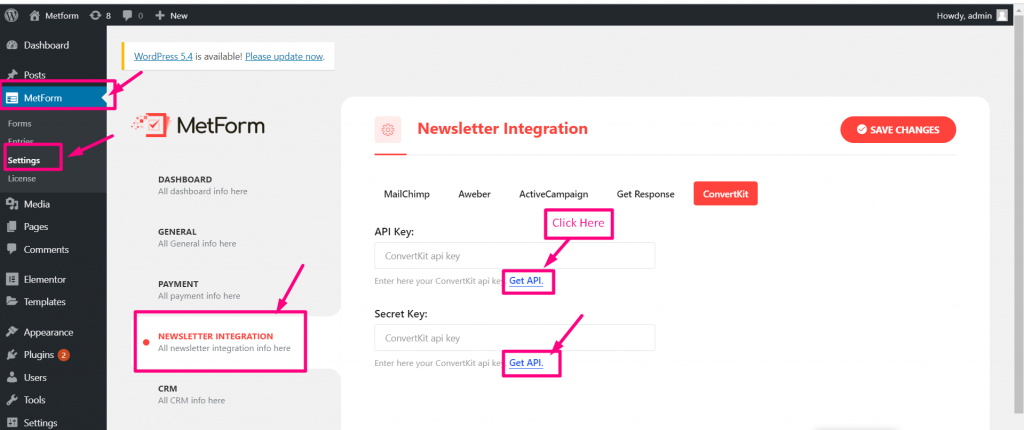Select NEWSLETTER INTEGRATION section
Image resolution: width=1024 pixels, height=430 pixels.
pyautogui.click(x=224, y=342)
